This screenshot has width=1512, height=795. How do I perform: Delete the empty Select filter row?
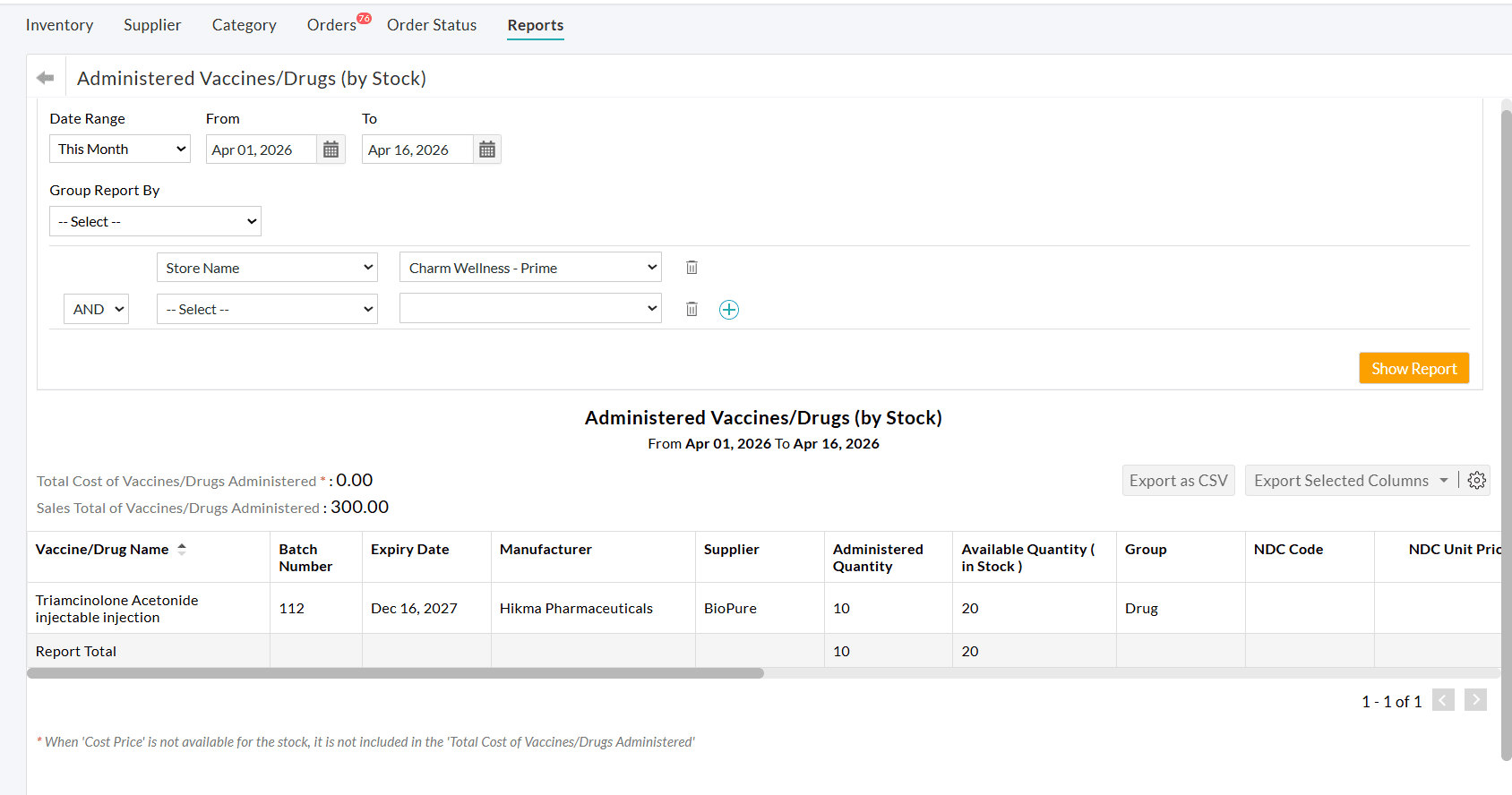(692, 309)
